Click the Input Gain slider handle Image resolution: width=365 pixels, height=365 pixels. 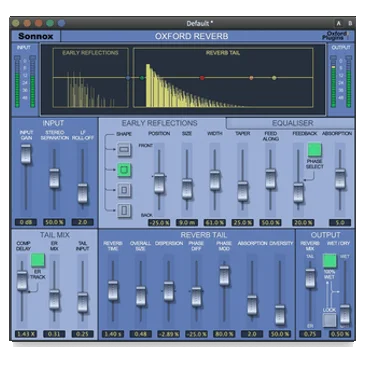point(26,154)
